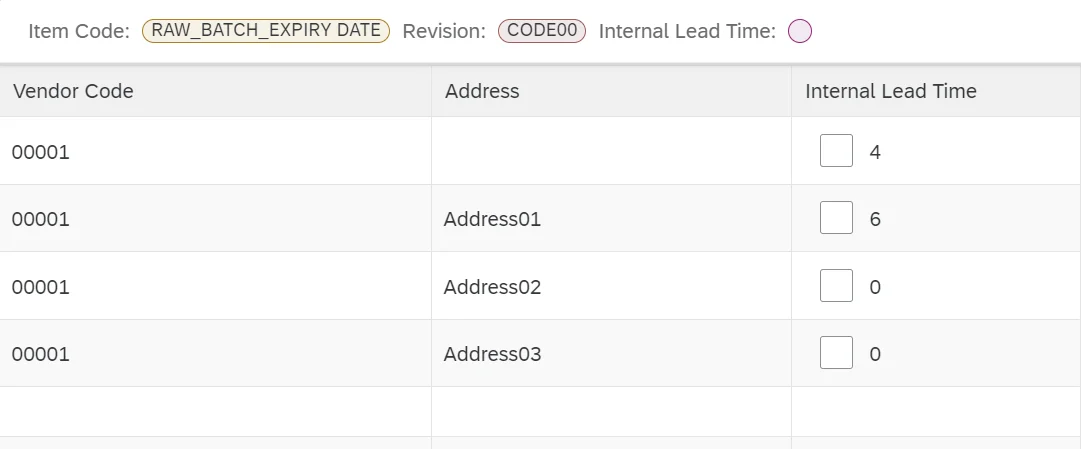Viewport: 1081px width, 449px height.
Task: Enable the checkbox in the Address02 row
Action: point(836,286)
